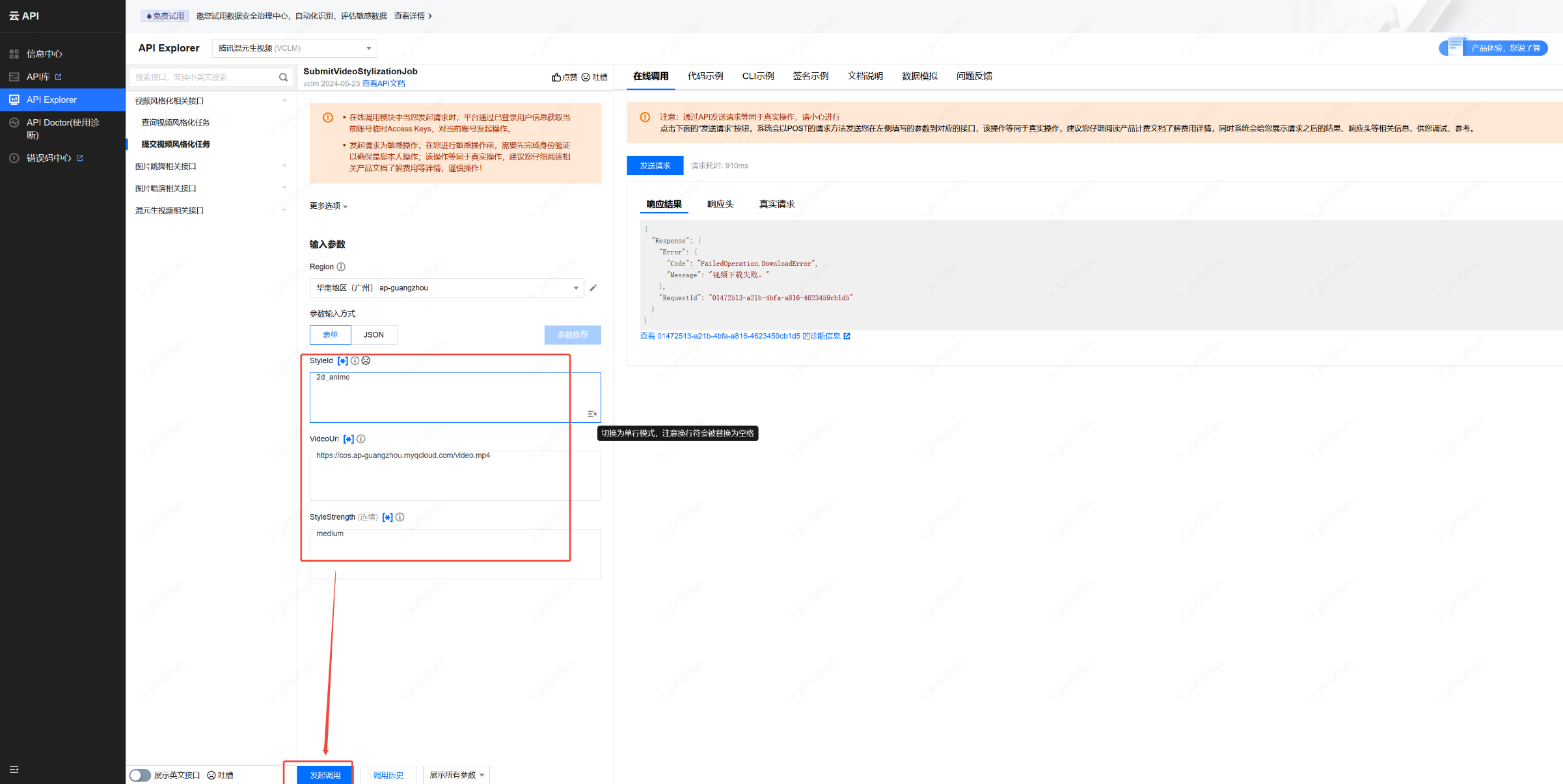Click the StyleId info circle icon
Screen dimensions: 1563x784
tap(355, 361)
